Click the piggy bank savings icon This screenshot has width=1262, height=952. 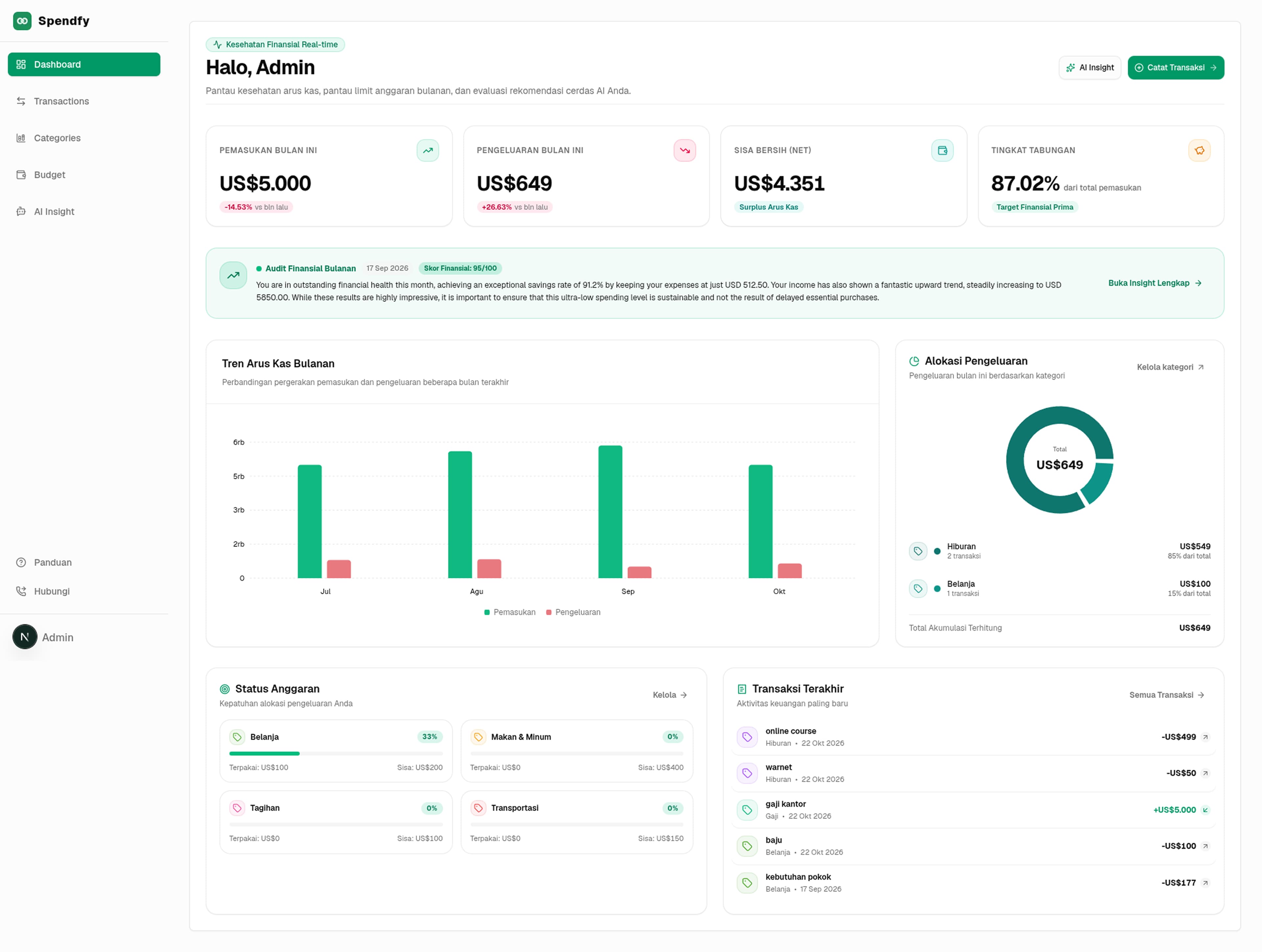(x=1199, y=150)
